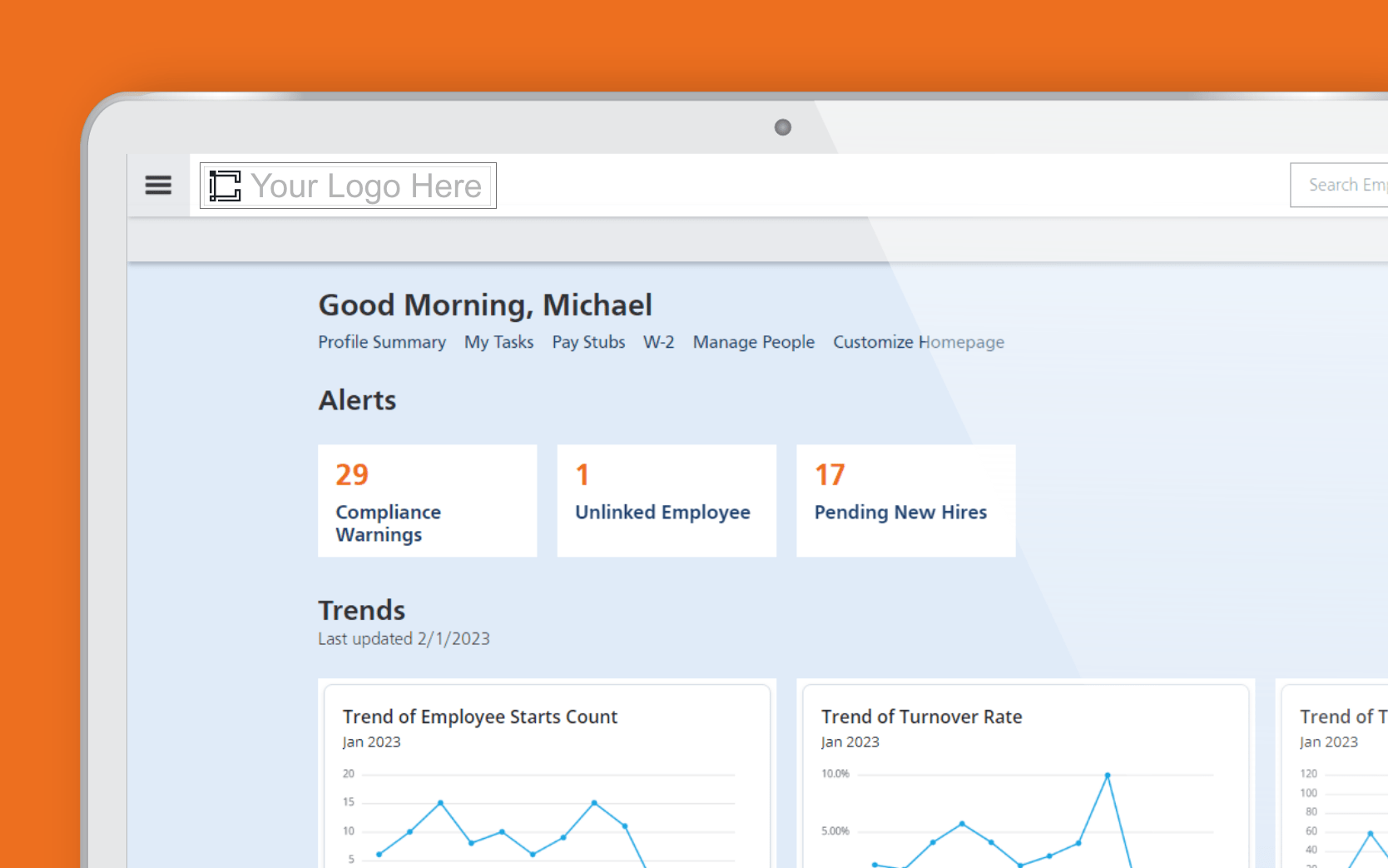Open the Profile Summary link
Image resolution: width=1388 pixels, height=868 pixels.
[382, 342]
